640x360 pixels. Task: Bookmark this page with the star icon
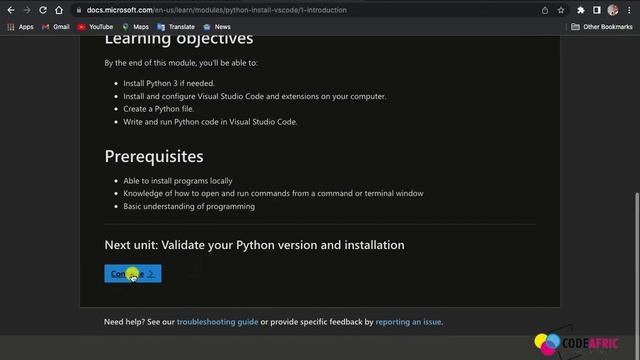561,10
